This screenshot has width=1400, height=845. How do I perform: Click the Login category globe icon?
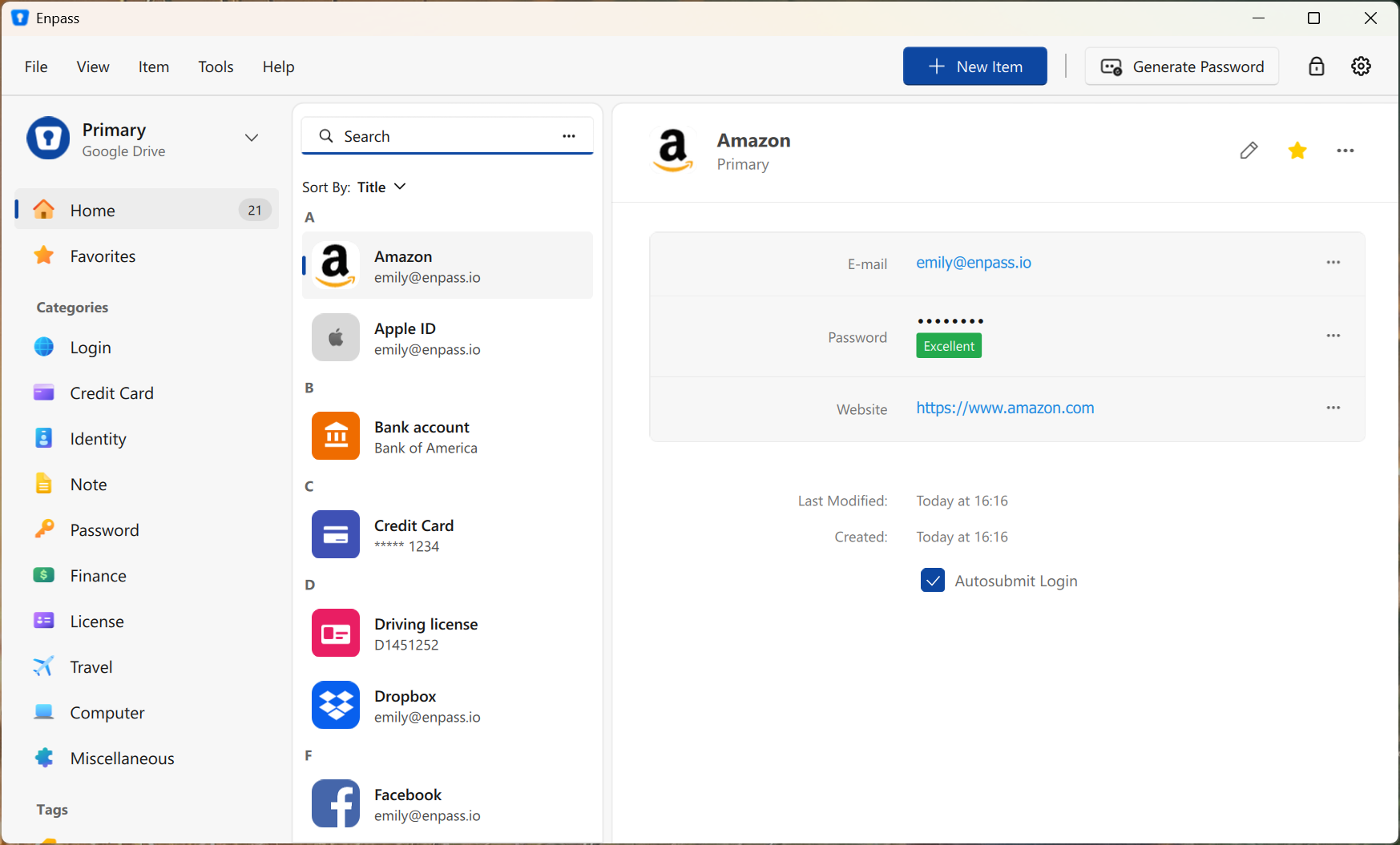tap(44, 347)
